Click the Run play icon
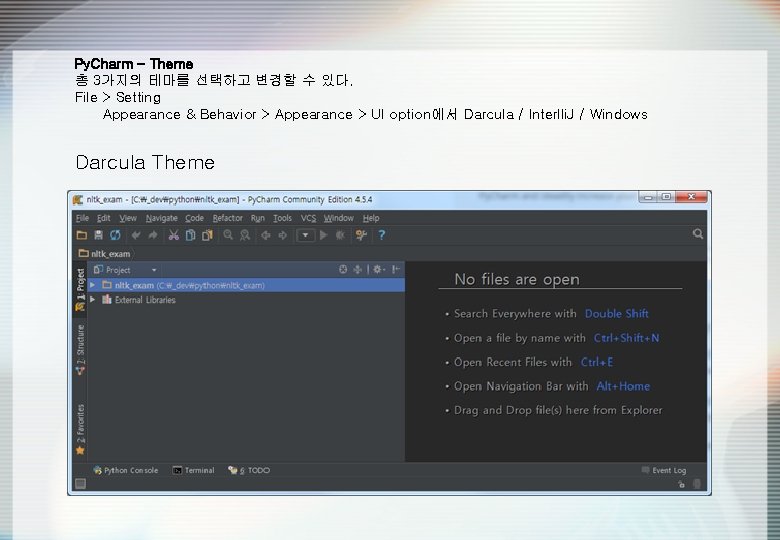This screenshot has height=540, width=780. 324,235
